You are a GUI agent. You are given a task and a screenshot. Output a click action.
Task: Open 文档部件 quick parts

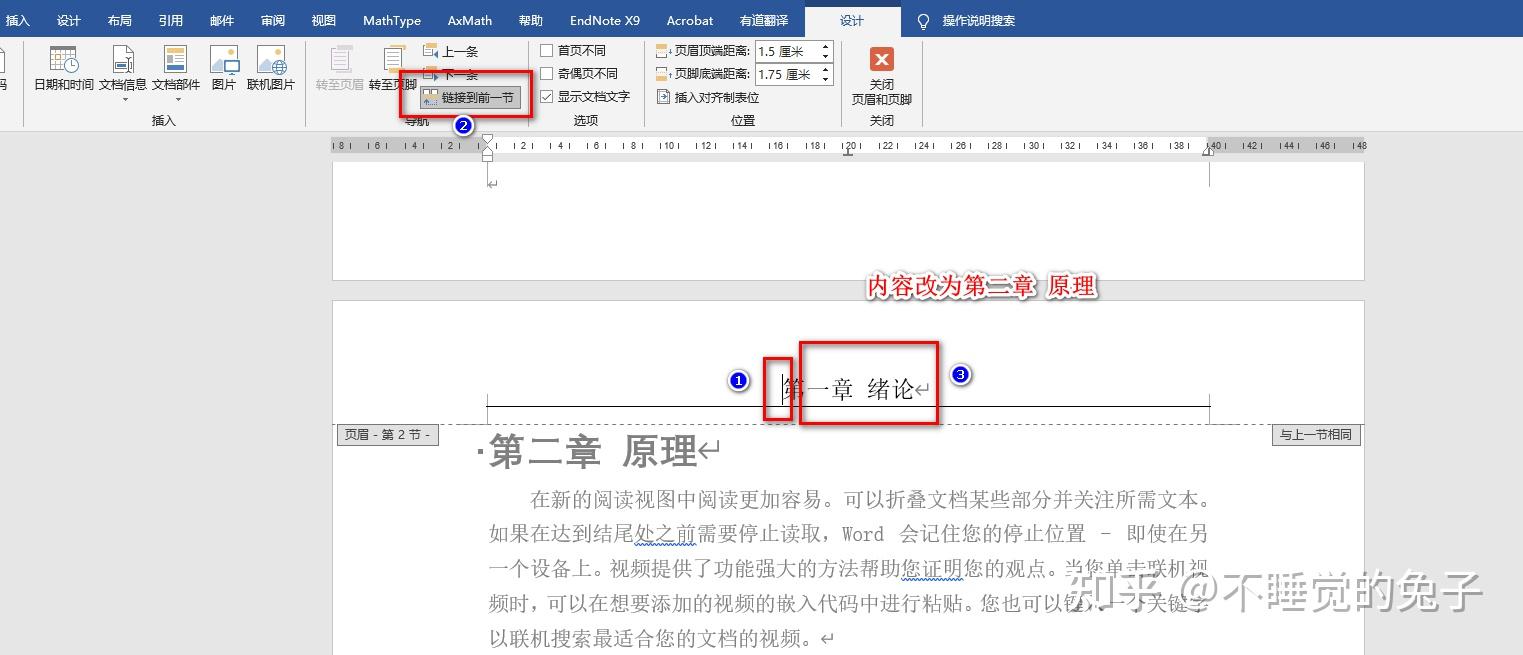coord(176,70)
